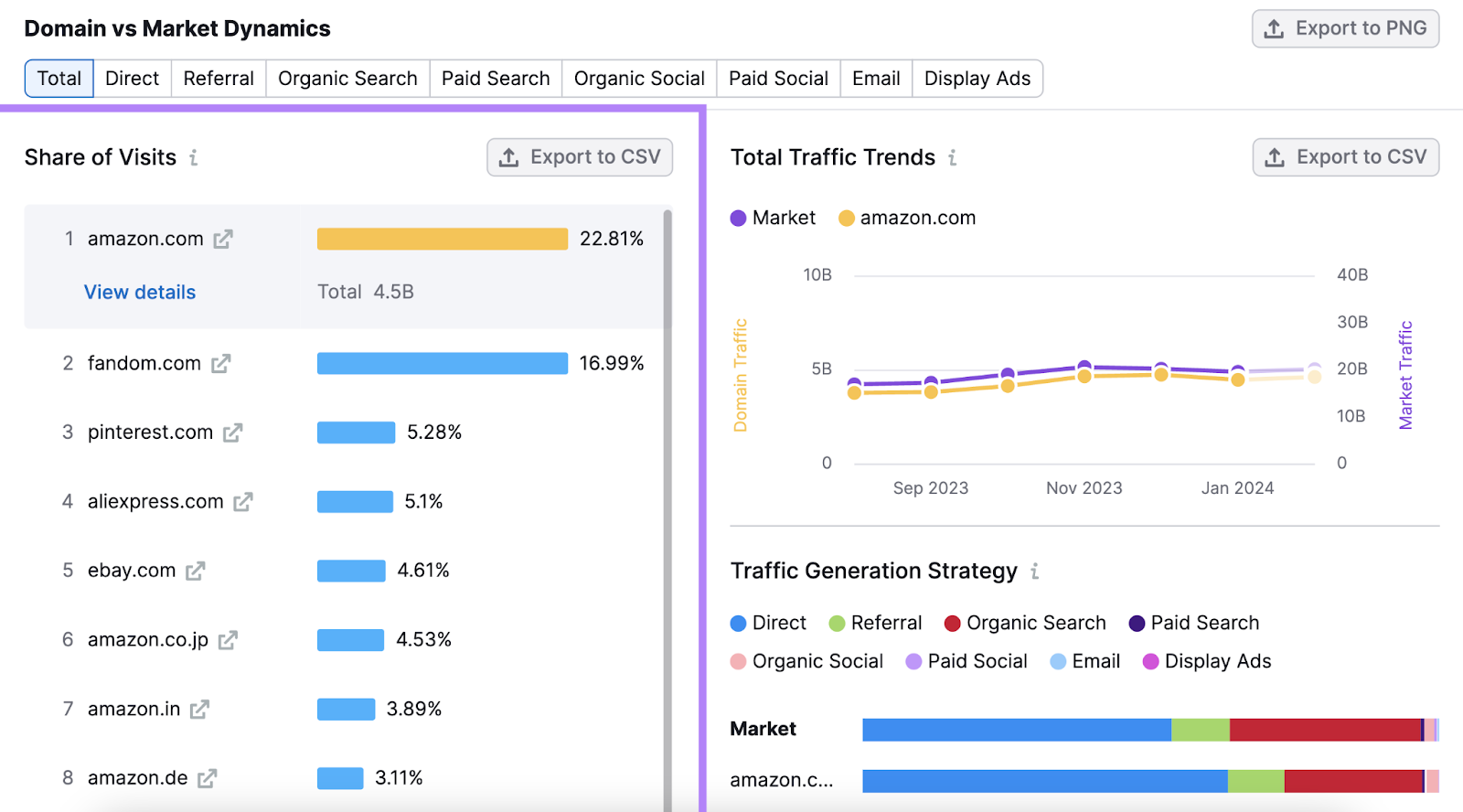Click Market Referral green bar segment
This screenshot has height=812, width=1463.
[x=1201, y=730]
